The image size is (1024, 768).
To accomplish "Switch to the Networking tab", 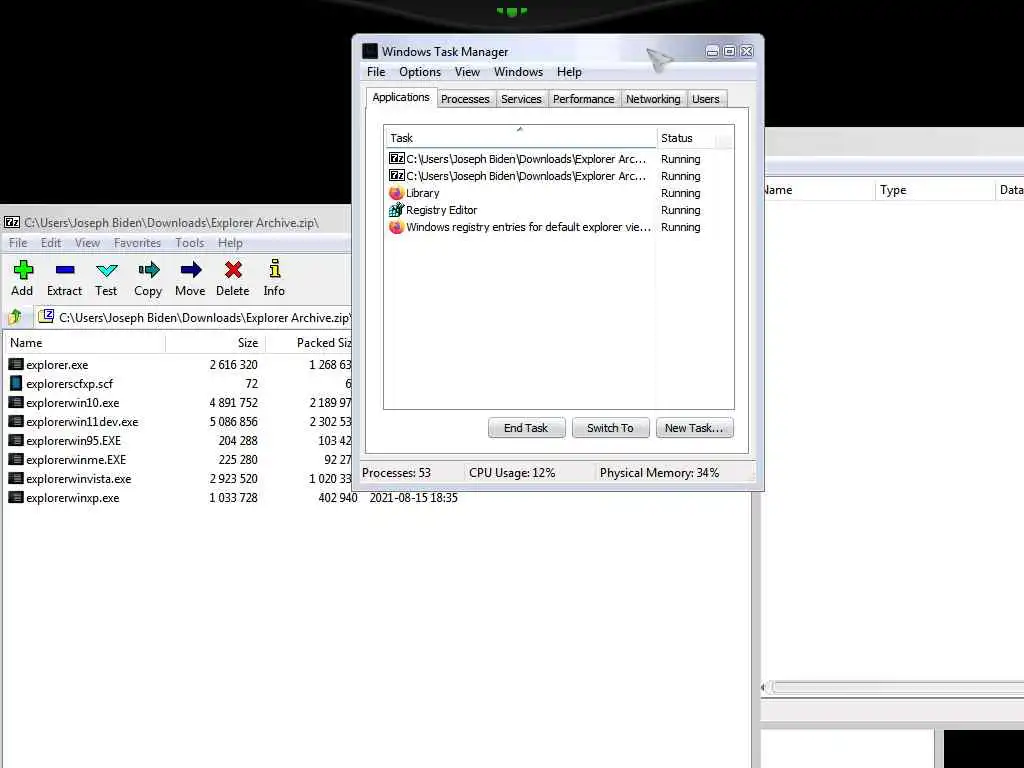I will point(653,99).
